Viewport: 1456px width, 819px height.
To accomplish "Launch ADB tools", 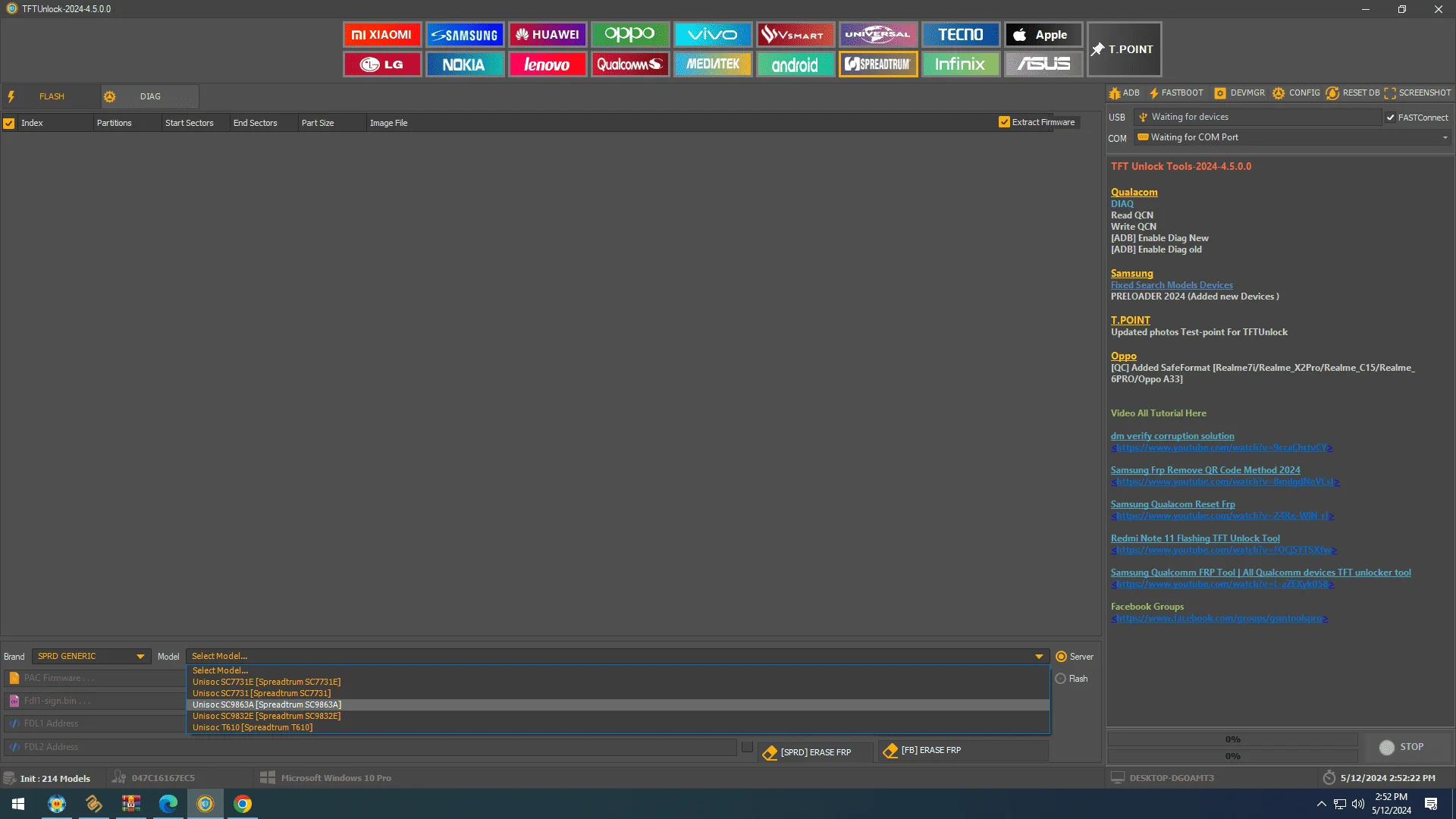I will click(1125, 93).
